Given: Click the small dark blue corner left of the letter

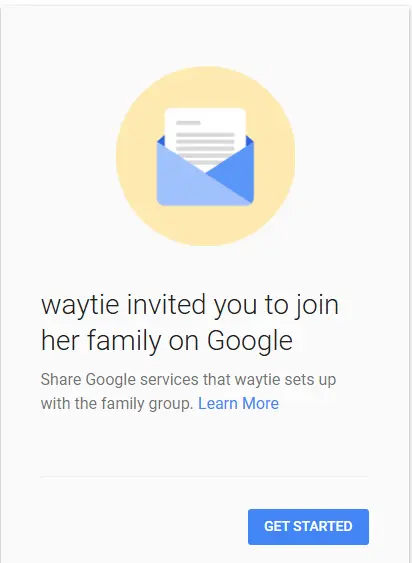Looking at the screenshot, I should pyautogui.click(x=161, y=141).
